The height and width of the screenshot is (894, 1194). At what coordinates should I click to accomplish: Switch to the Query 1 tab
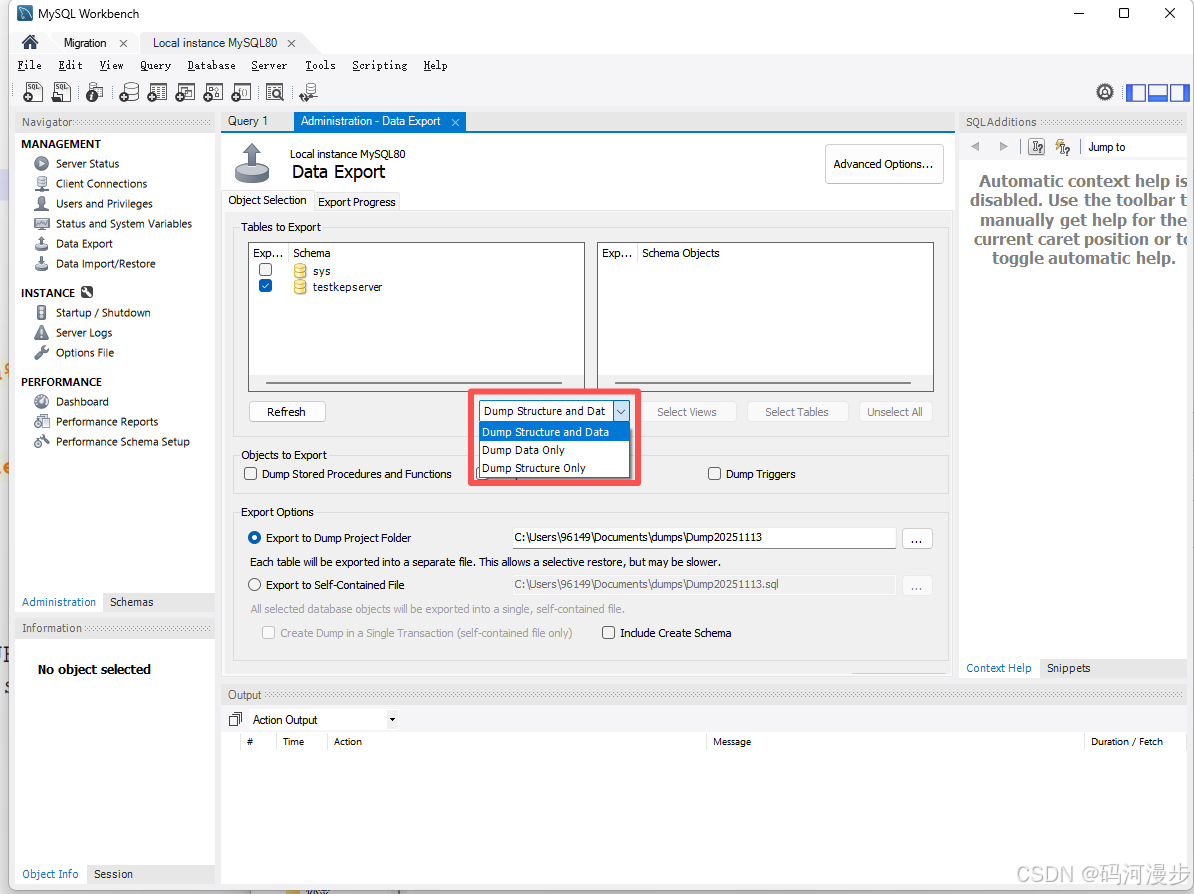247,121
